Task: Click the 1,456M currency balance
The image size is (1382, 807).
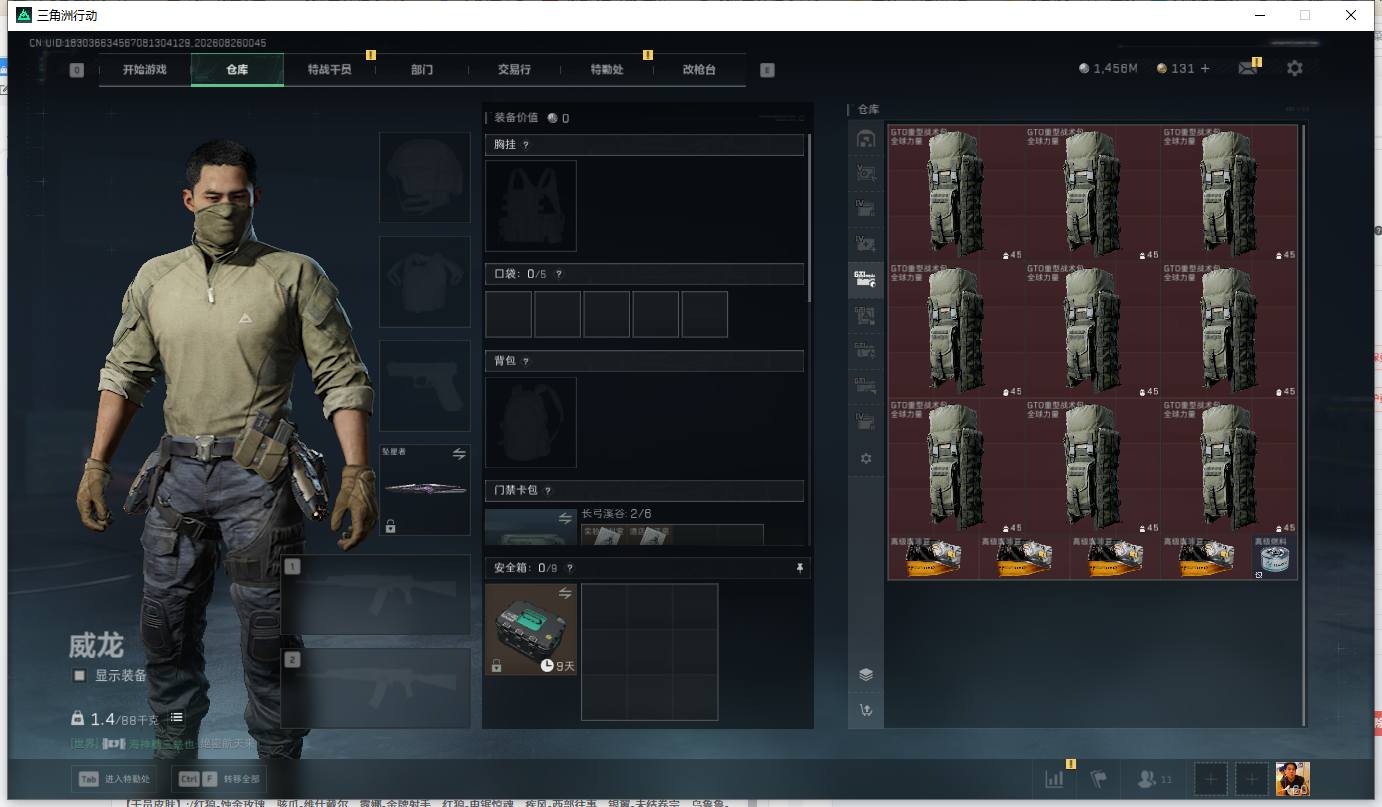Action: (x=1109, y=69)
